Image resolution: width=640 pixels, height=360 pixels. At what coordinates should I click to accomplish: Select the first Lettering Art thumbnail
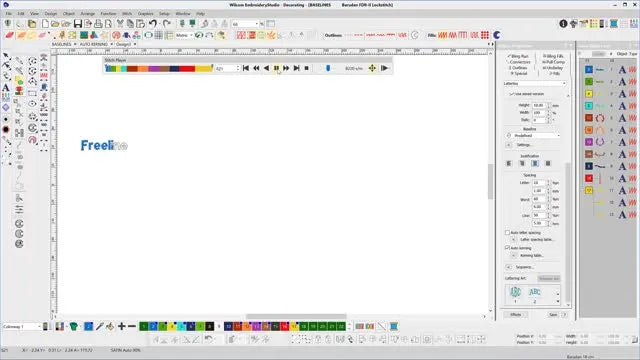(x=515, y=292)
